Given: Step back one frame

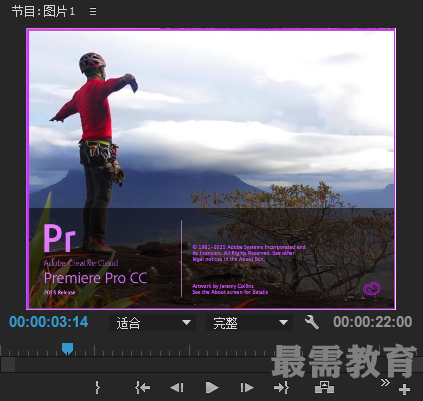Looking at the screenshot, I should click(x=177, y=388).
